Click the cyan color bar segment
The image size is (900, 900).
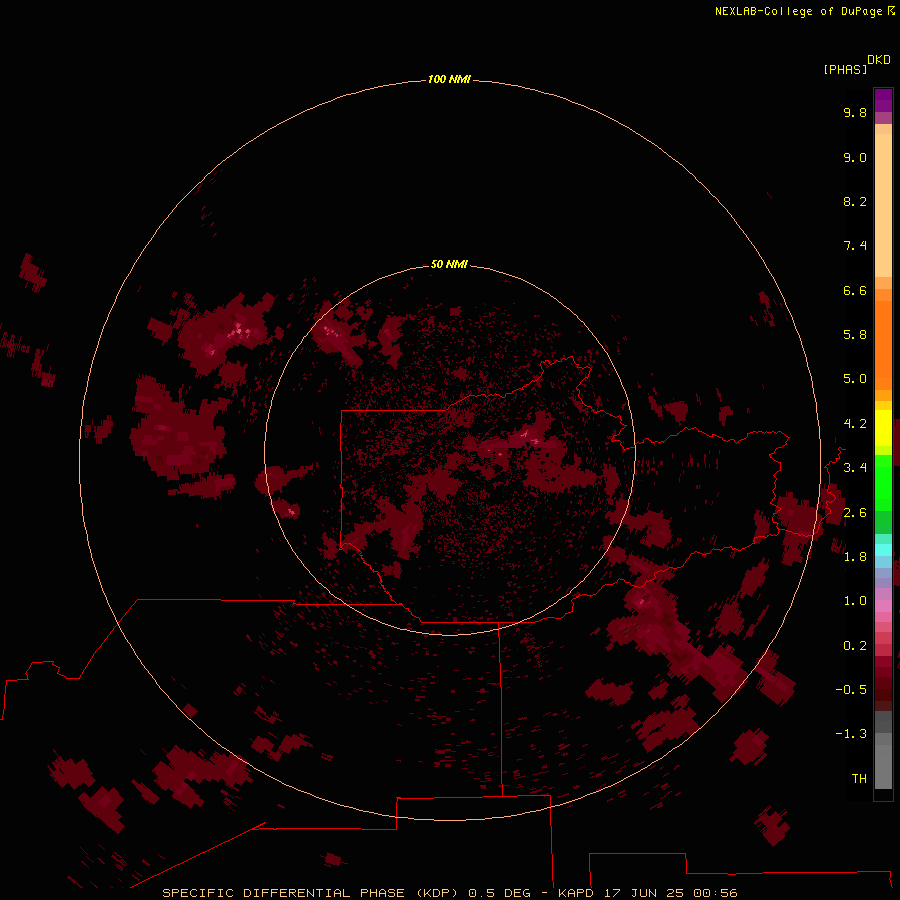tap(883, 550)
